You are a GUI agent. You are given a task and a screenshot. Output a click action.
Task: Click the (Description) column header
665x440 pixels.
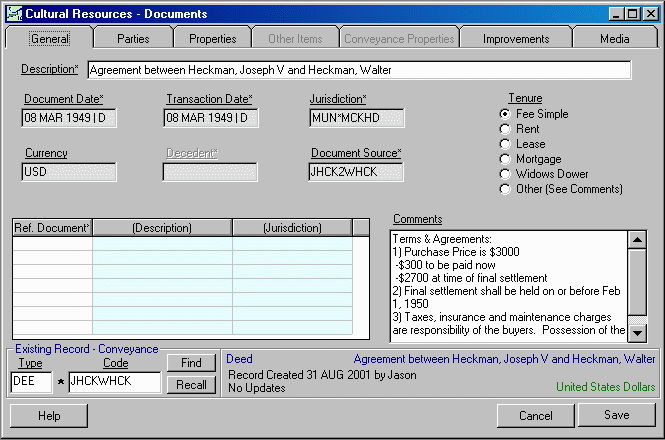[162, 228]
